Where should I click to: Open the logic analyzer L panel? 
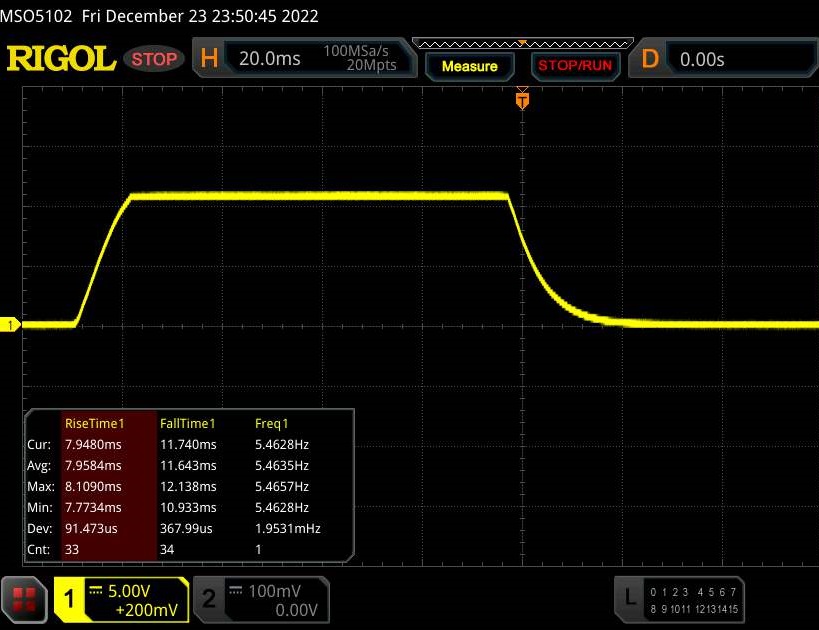679,600
